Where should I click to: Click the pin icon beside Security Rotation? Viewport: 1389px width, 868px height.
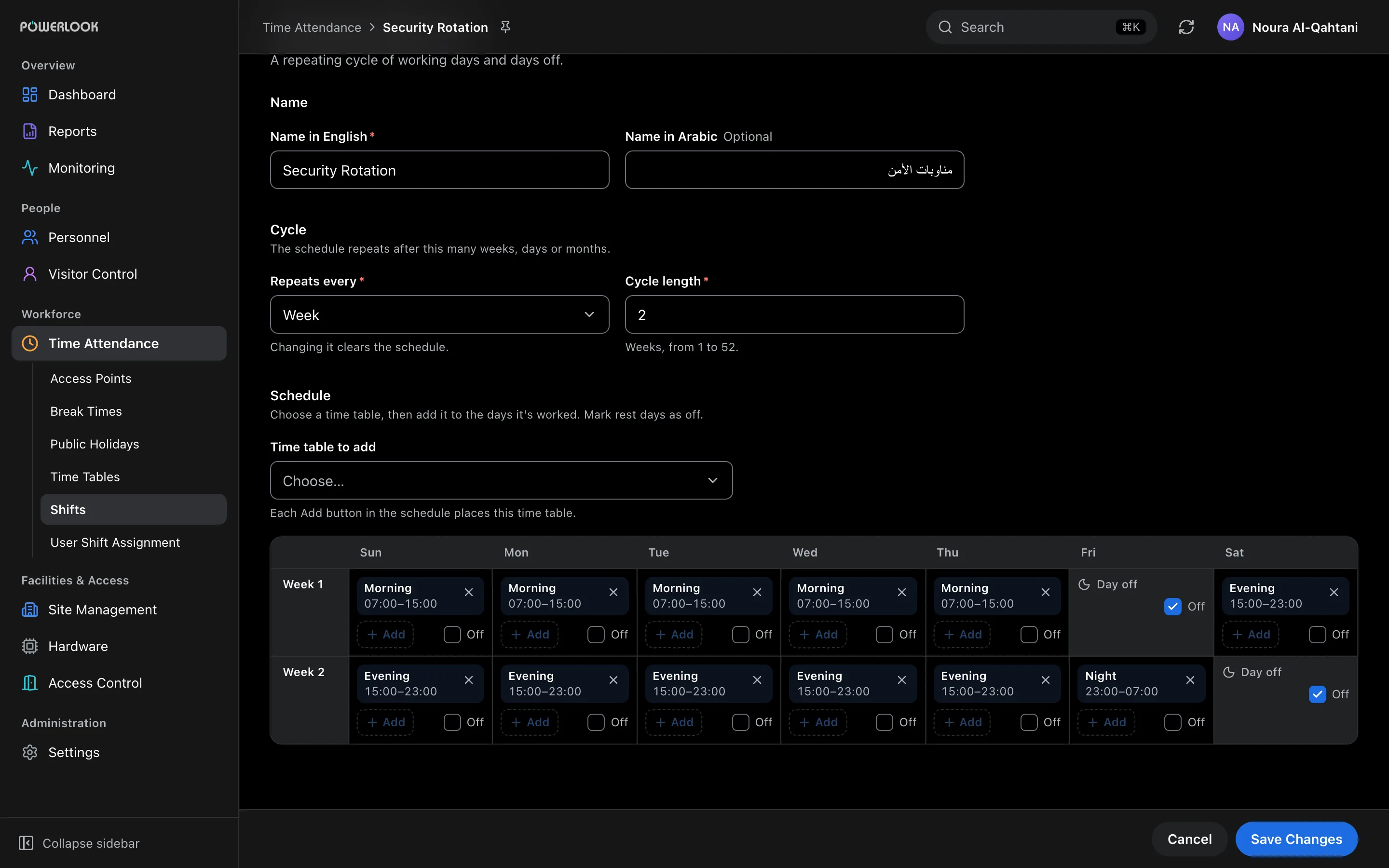[505, 27]
